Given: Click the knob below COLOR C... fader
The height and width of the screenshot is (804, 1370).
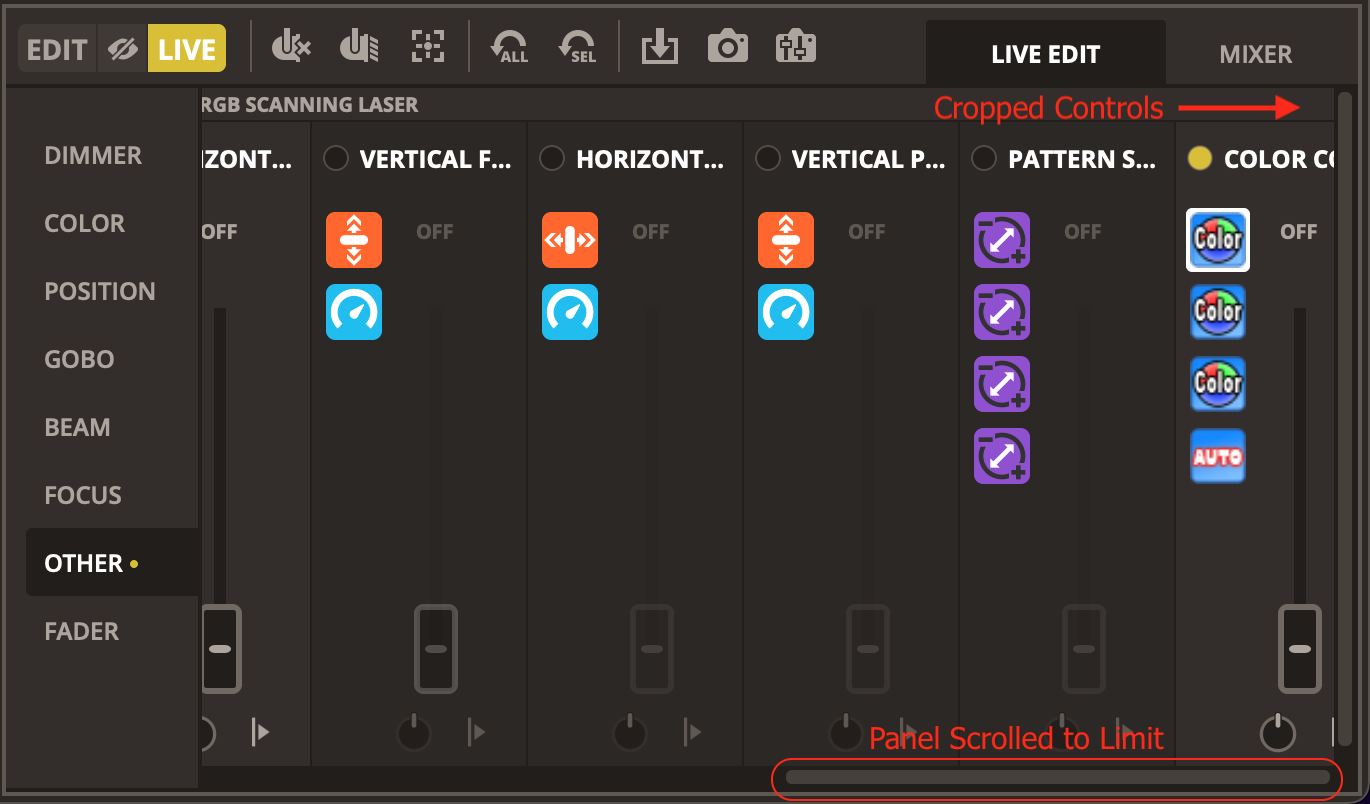Looking at the screenshot, I should click(1278, 733).
